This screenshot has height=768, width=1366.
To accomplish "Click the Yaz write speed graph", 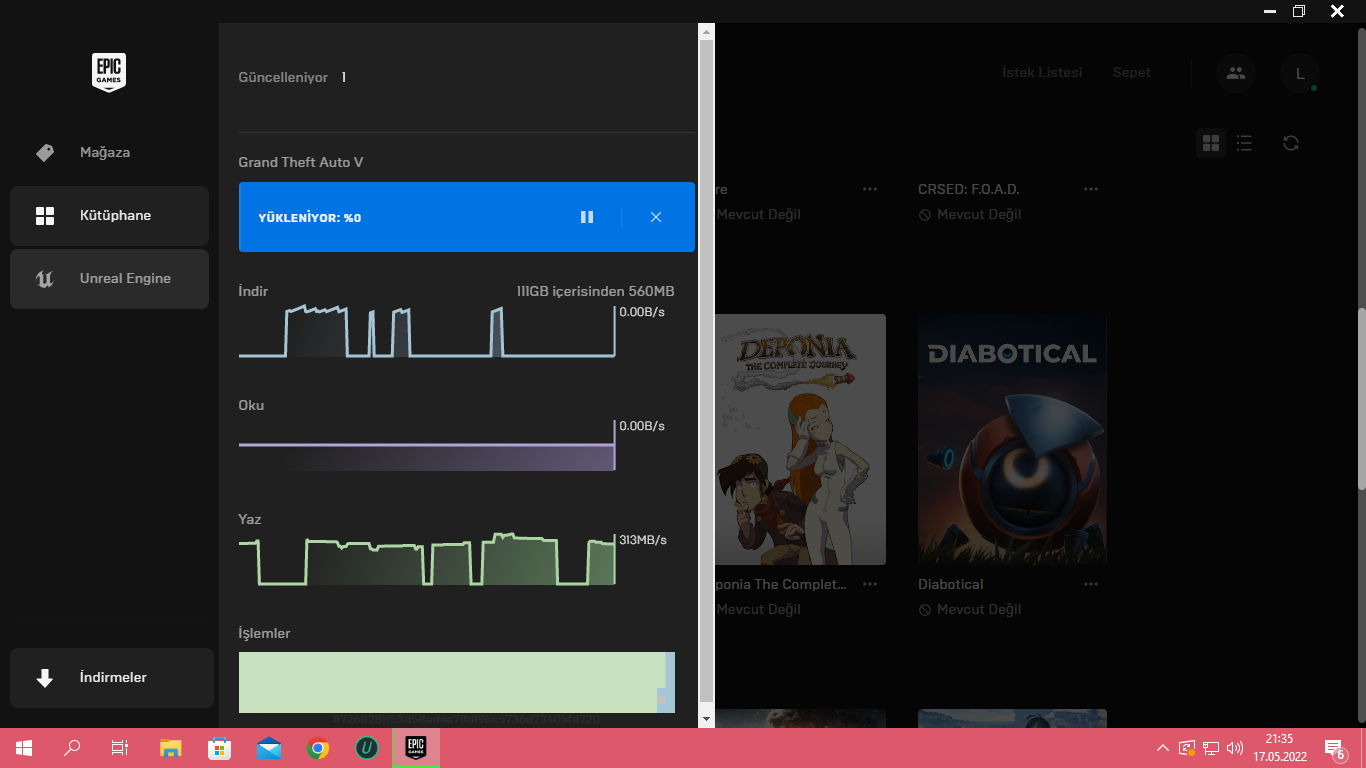I will pos(427,560).
